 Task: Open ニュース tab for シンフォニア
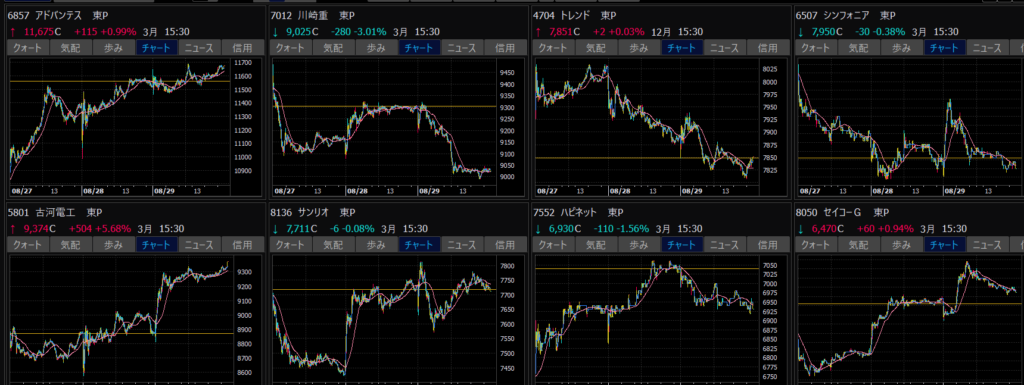987,48
